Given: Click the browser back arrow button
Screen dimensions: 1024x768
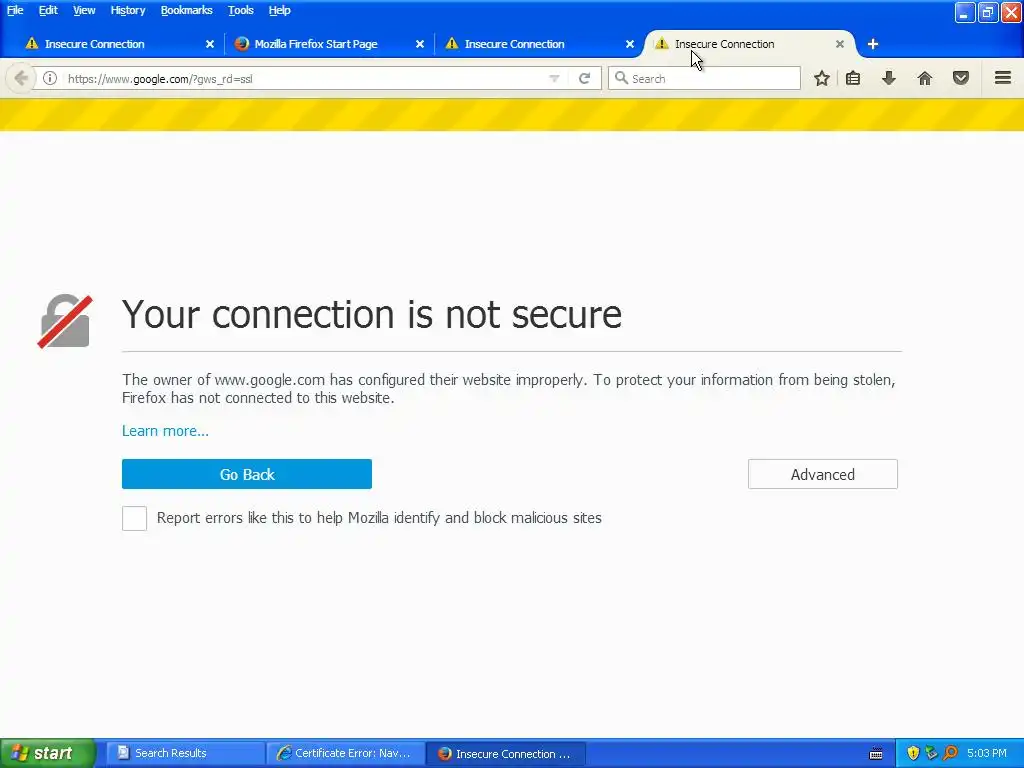Looking at the screenshot, I should coord(20,78).
